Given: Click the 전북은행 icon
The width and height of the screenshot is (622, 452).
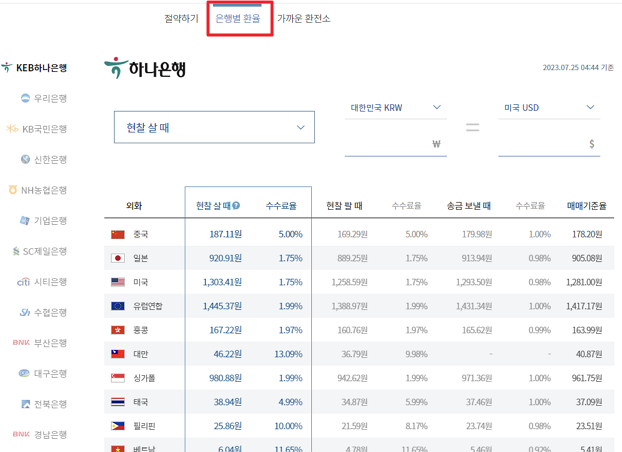Looking at the screenshot, I should (25, 404).
